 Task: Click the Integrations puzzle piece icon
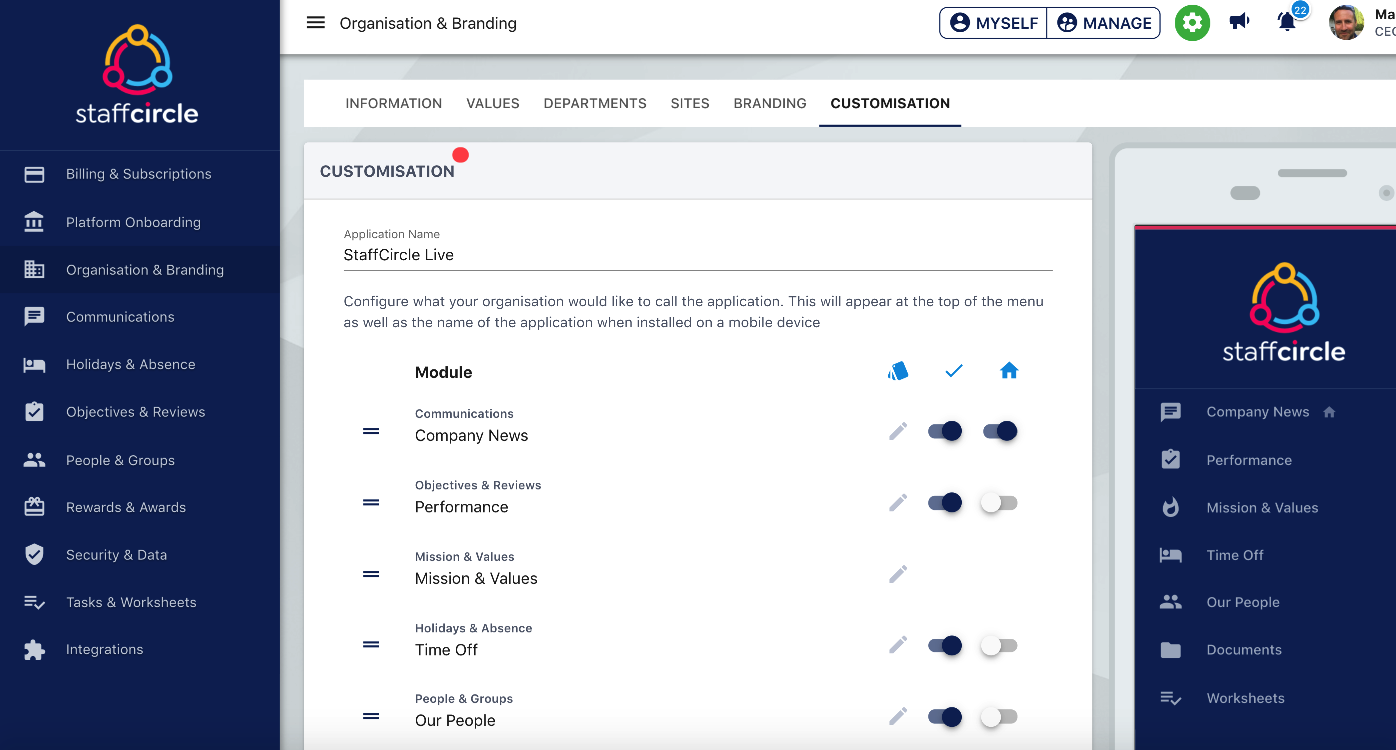pos(34,650)
